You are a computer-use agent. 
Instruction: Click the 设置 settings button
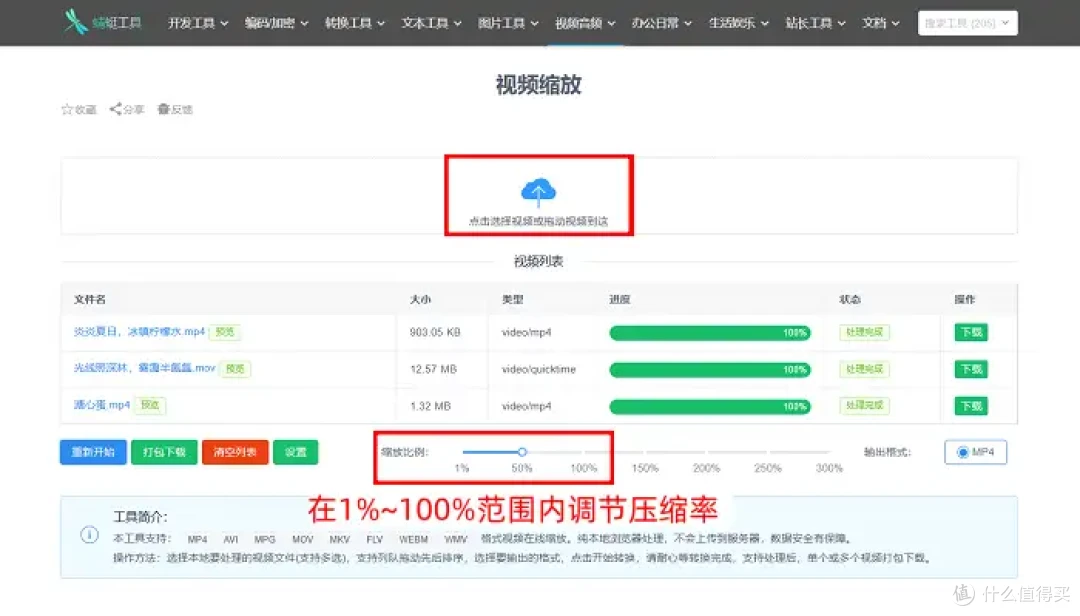coord(296,452)
